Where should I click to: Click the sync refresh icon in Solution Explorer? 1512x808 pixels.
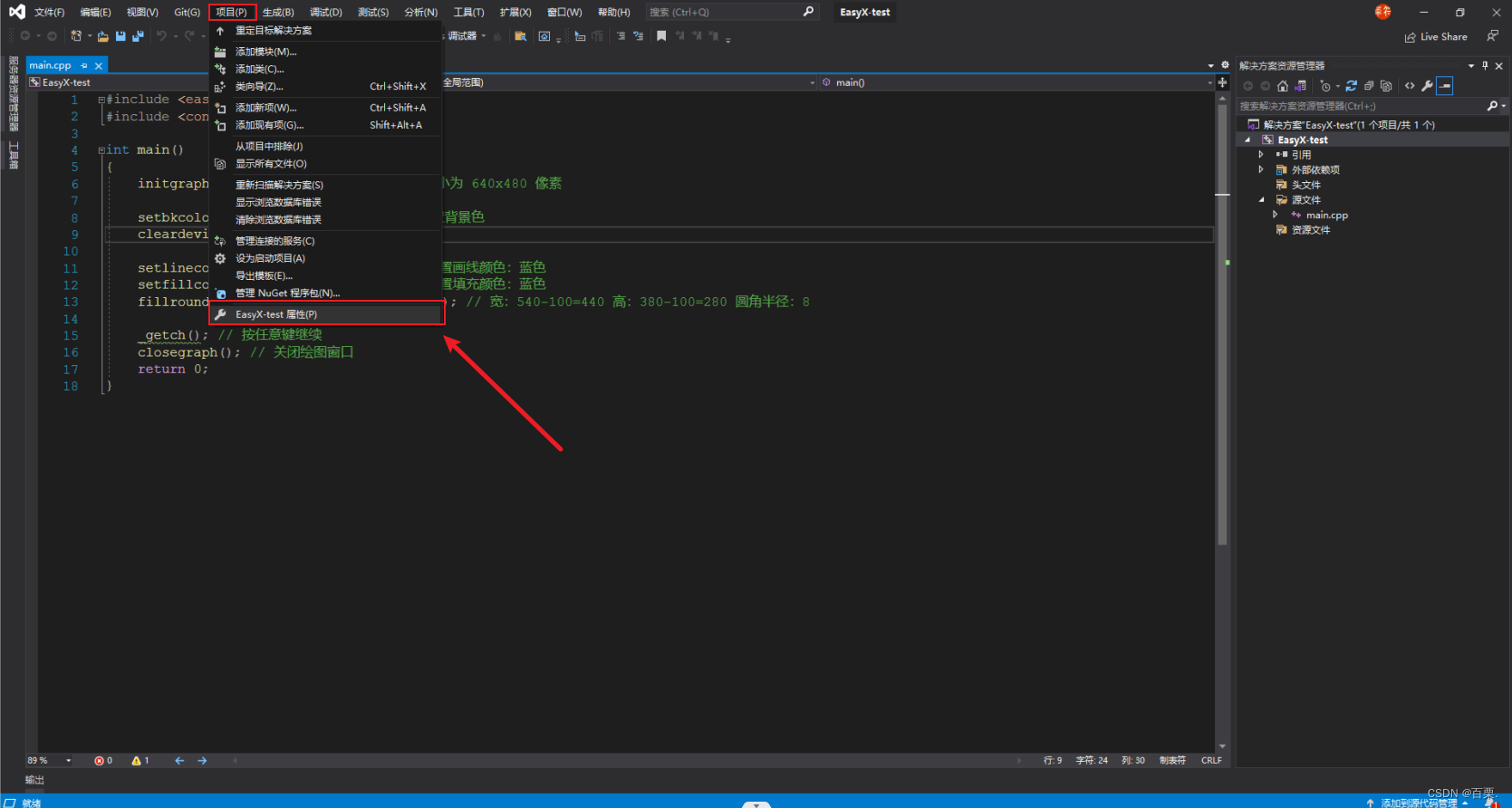point(1351,86)
